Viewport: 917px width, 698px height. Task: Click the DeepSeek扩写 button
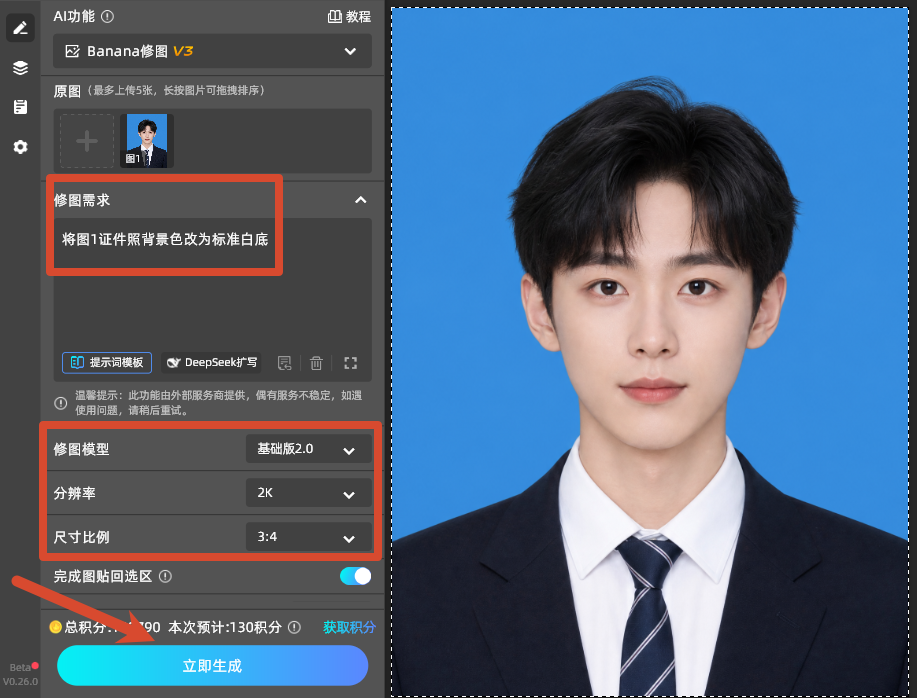(x=212, y=362)
